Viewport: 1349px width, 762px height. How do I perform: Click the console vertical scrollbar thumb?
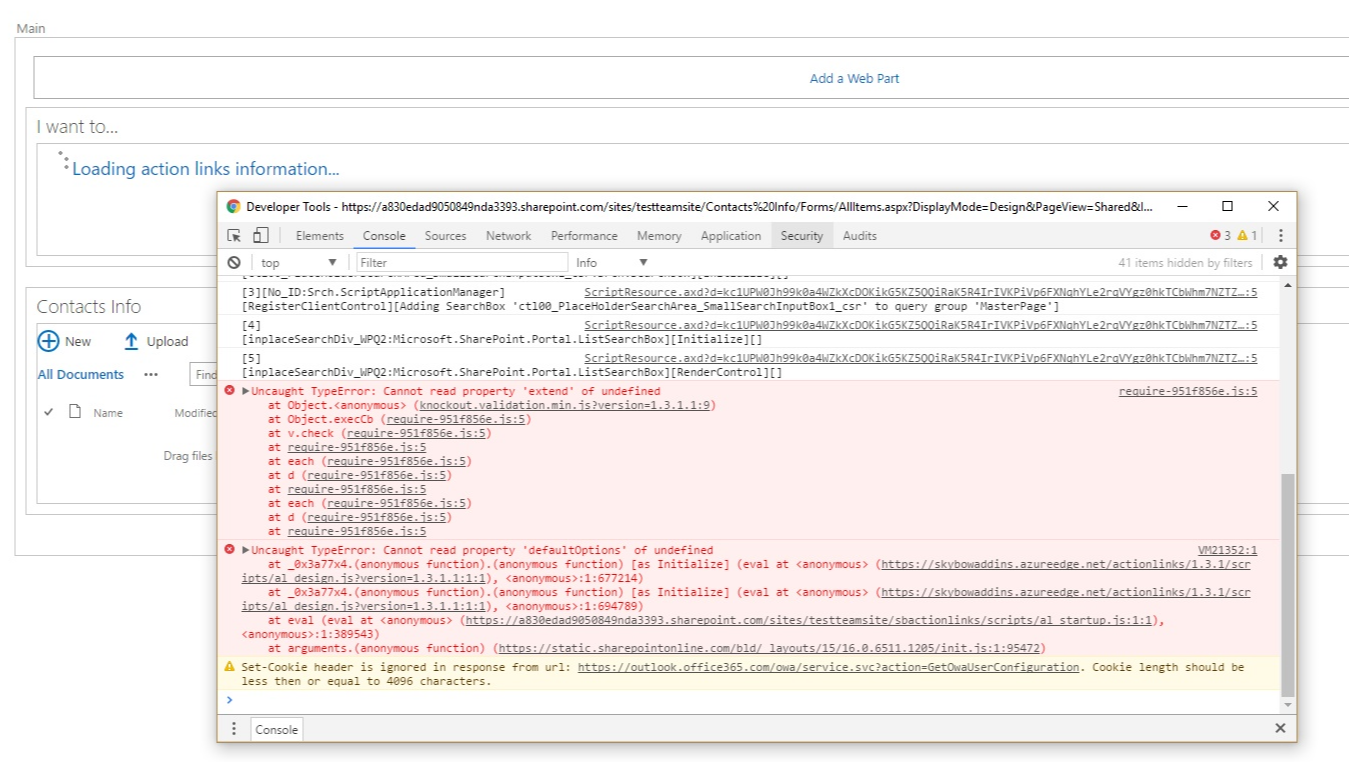1288,586
